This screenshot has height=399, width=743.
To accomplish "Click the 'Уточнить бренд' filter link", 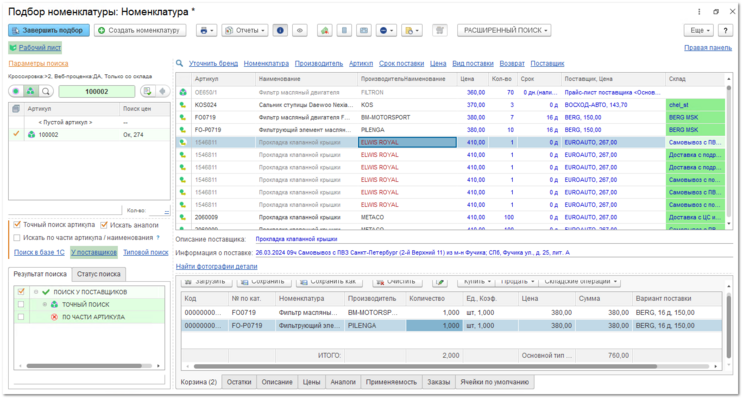I will pyautogui.click(x=213, y=63).
